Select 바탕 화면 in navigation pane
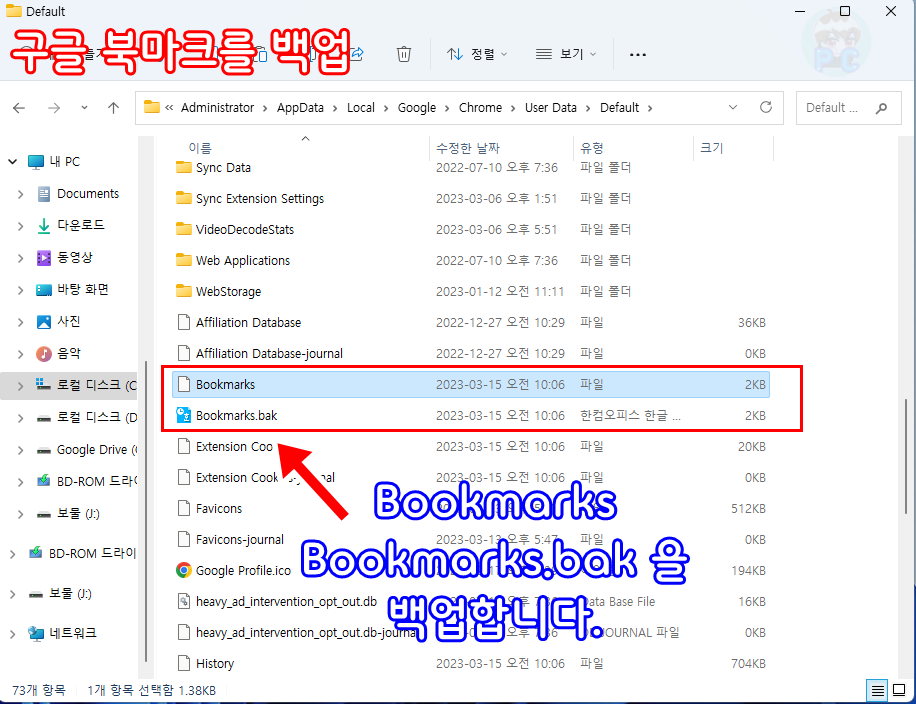This screenshot has width=916, height=704. pos(82,290)
